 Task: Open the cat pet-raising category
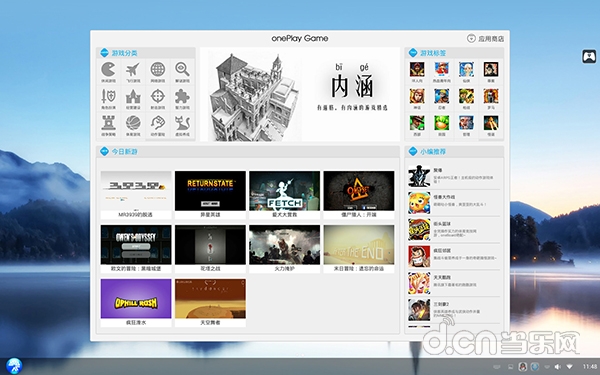tap(182, 124)
